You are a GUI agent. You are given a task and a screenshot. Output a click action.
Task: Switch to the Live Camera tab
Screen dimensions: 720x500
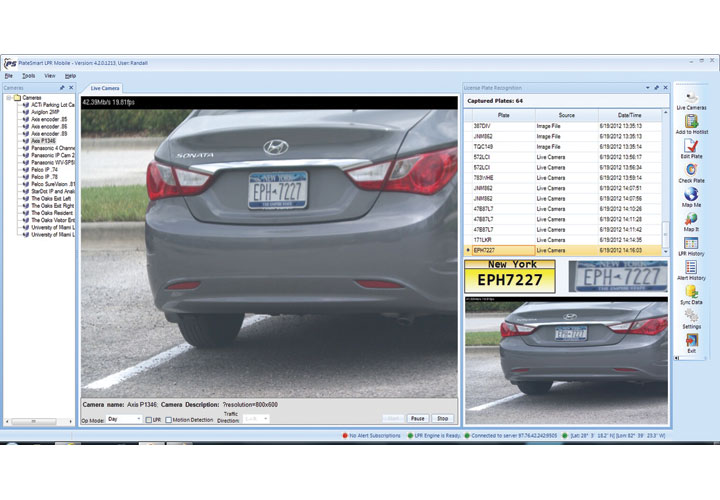point(104,88)
